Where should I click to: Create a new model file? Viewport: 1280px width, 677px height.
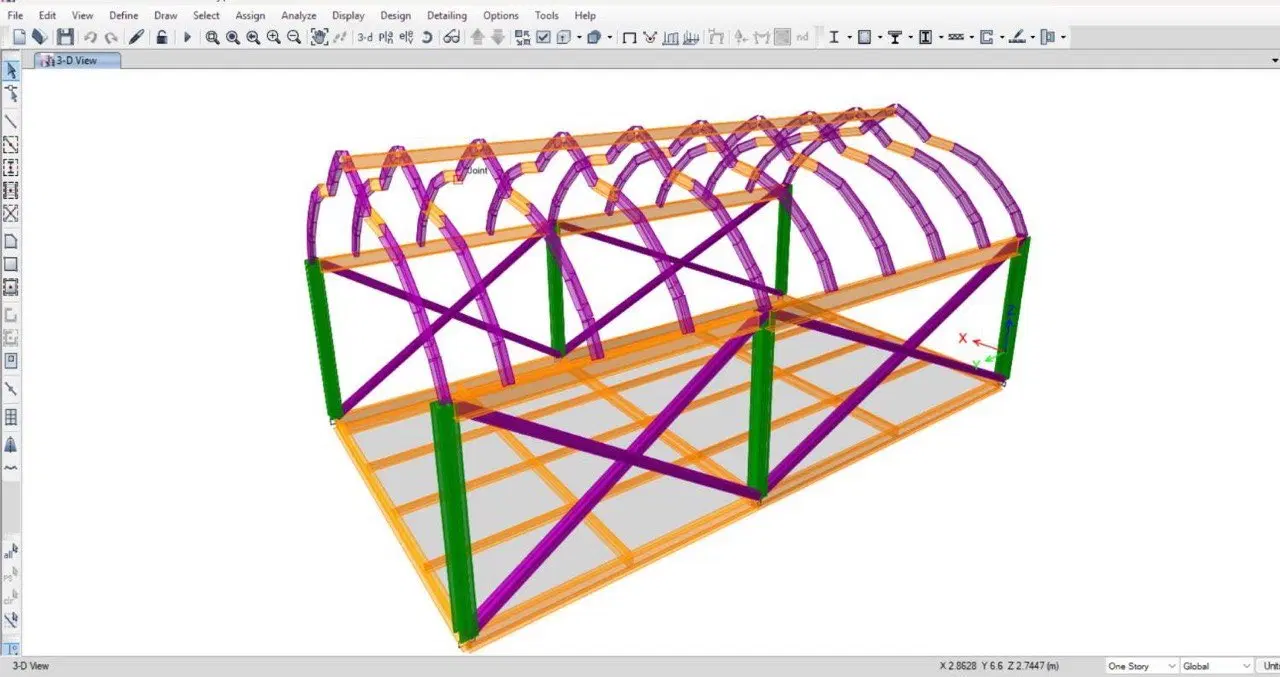(x=19, y=37)
